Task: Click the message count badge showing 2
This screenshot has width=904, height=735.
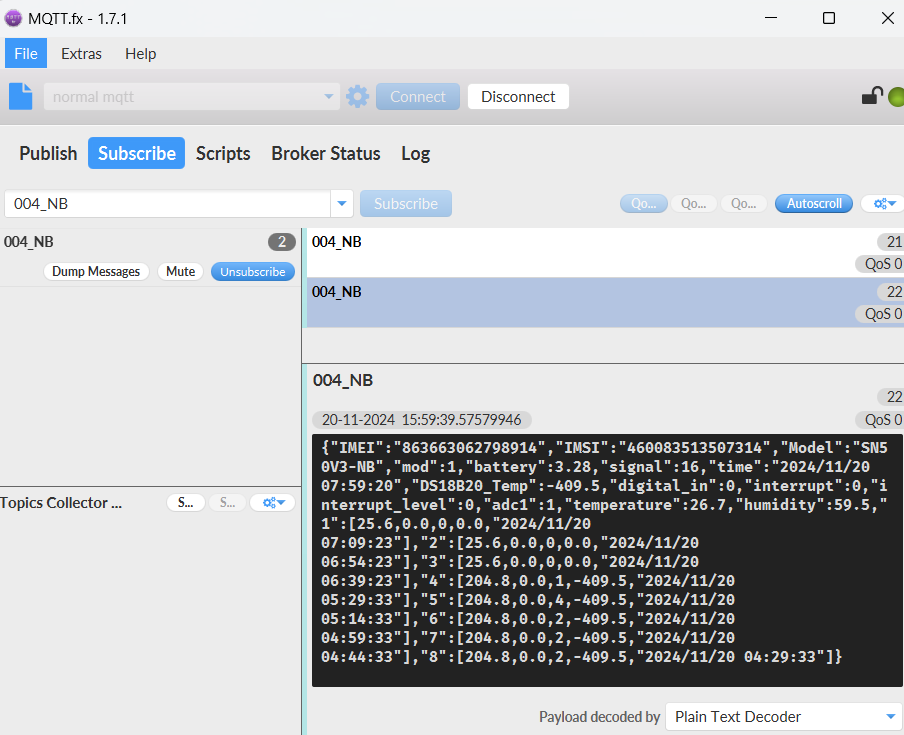Action: pos(282,242)
